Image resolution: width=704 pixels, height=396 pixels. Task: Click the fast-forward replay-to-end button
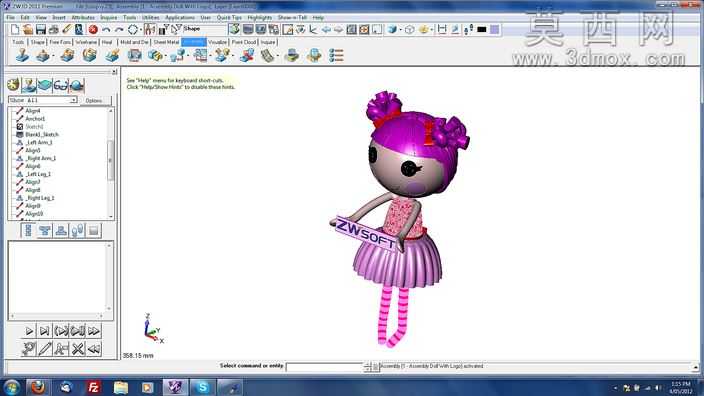[x=94, y=331]
